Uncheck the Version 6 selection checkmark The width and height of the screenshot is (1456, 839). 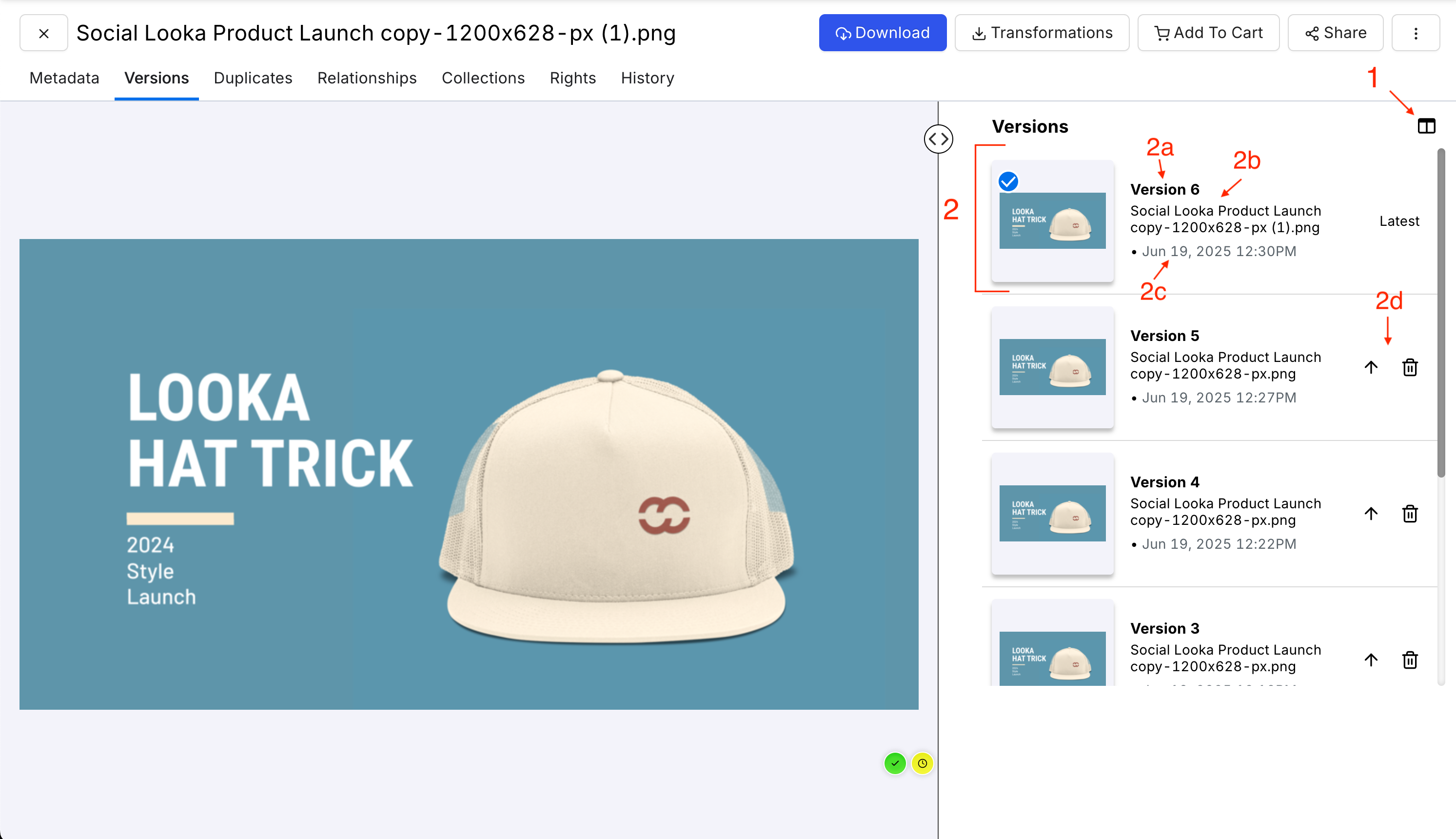coord(1008,181)
